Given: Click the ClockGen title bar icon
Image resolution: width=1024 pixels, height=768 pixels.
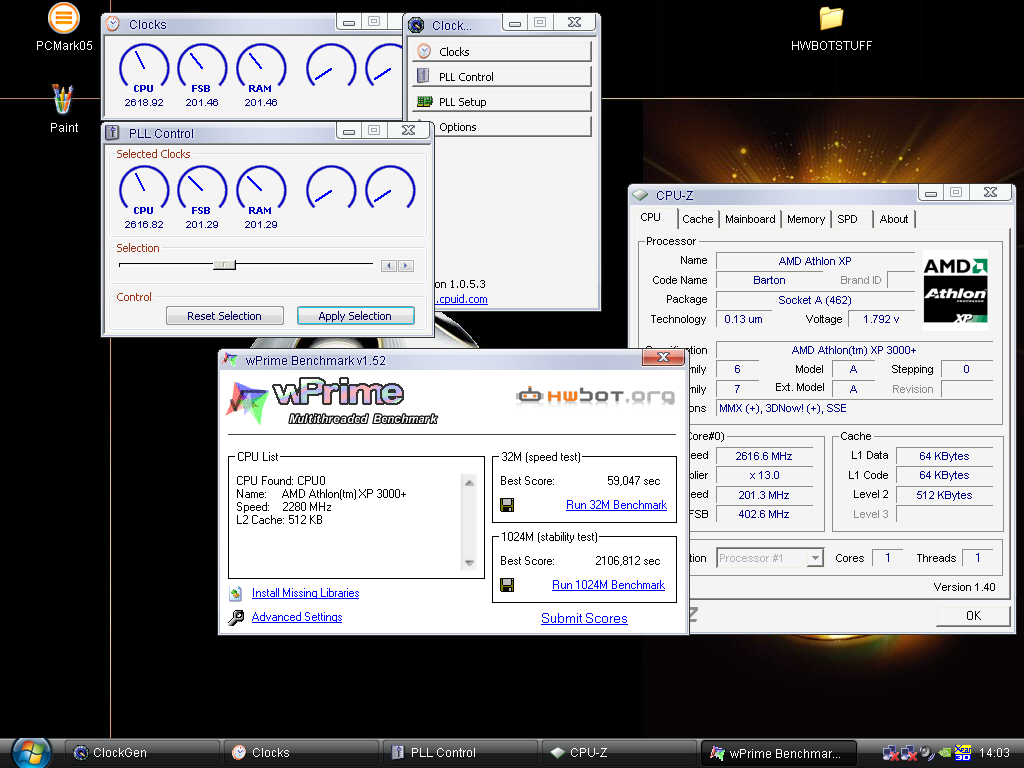Looking at the screenshot, I should point(416,25).
